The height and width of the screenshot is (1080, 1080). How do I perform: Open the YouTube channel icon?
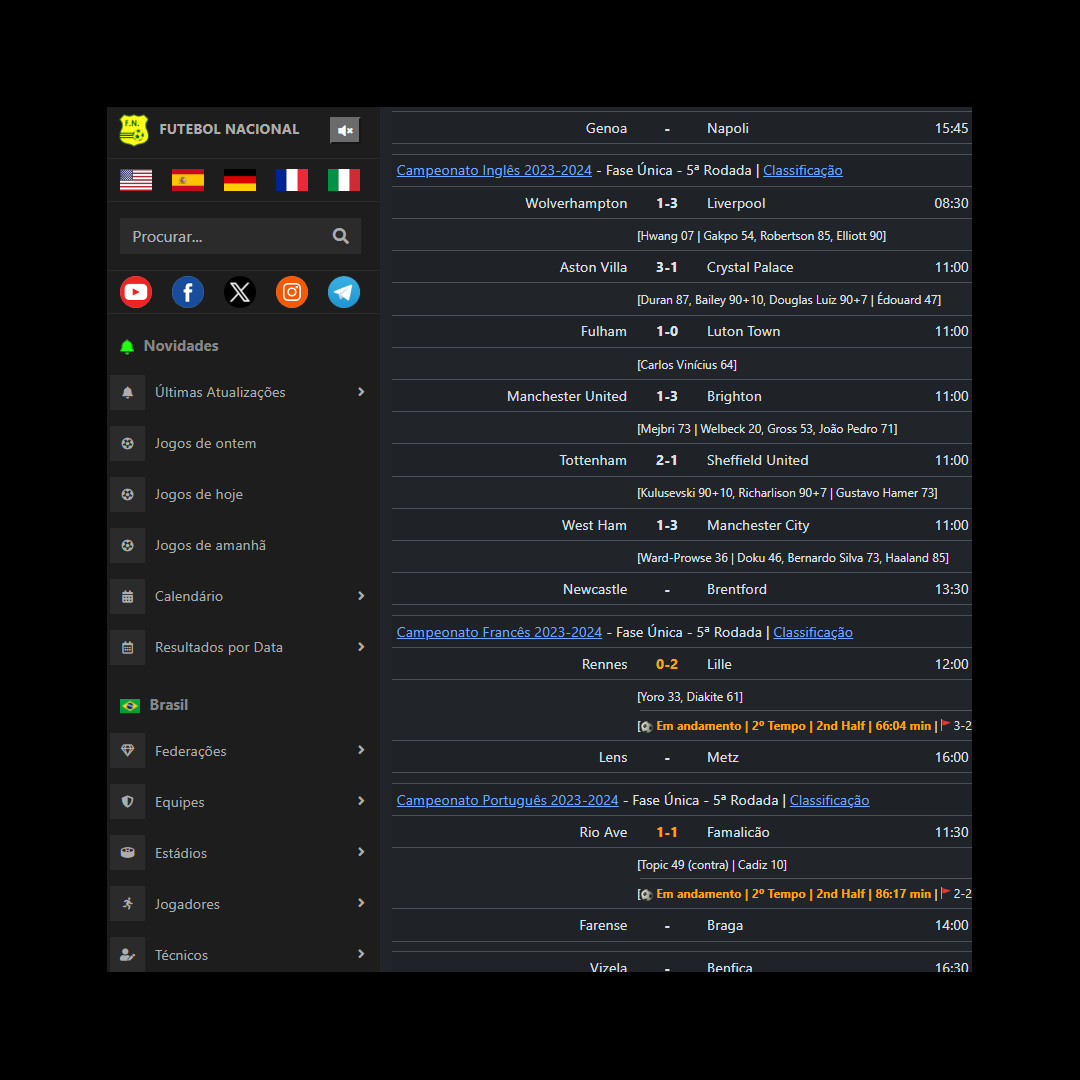click(136, 292)
